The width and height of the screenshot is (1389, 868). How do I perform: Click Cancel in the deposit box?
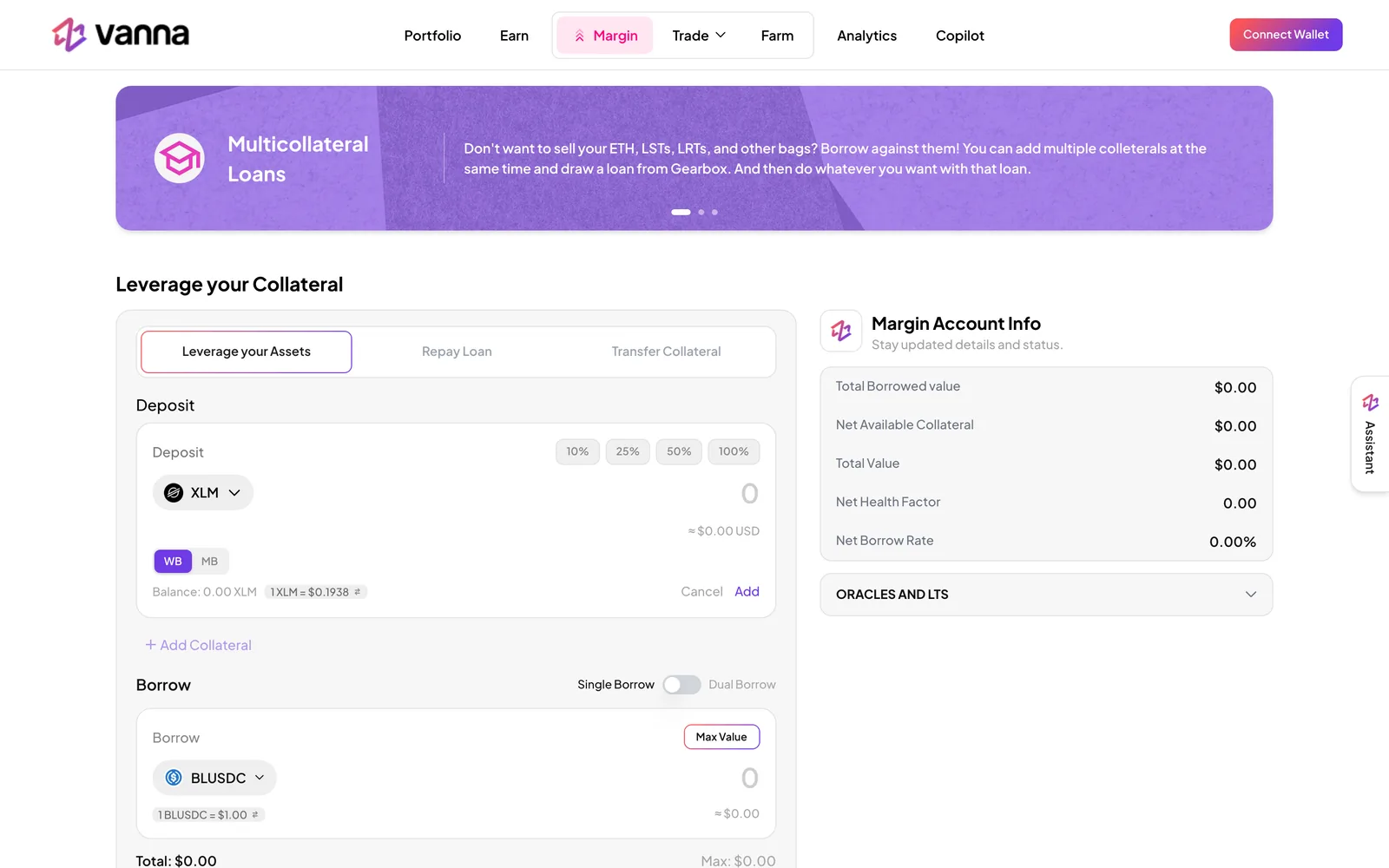pyautogui.click(x=701, y=591)
